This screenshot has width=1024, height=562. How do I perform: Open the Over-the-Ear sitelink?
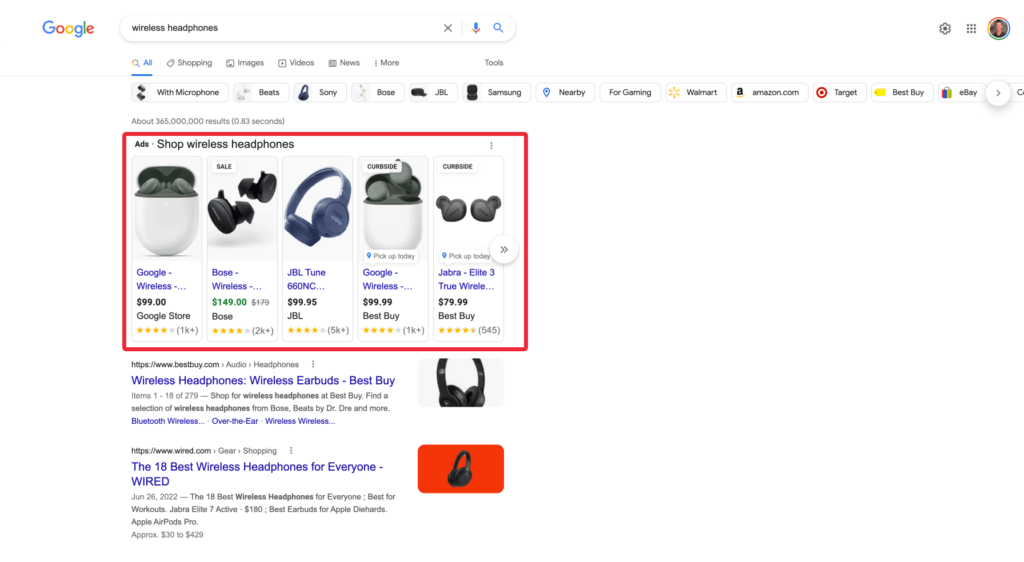tap(234, 421)
